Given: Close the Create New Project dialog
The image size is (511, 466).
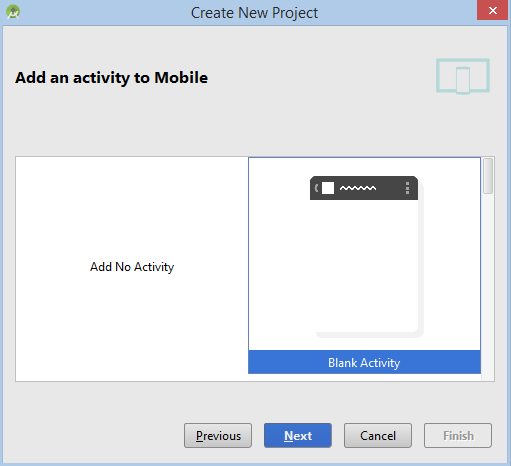Looking at the screenshot, I should click(x=492, y=10).
